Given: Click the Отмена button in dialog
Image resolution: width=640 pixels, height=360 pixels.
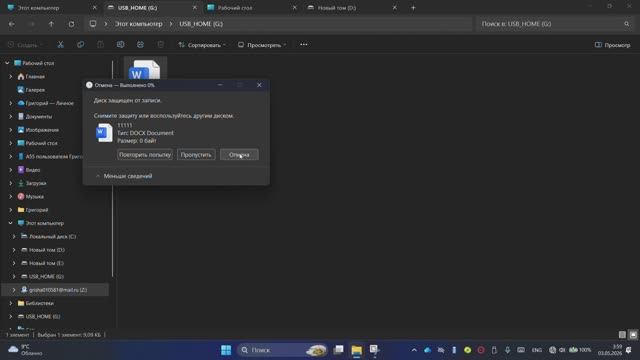Looking at the screenshot, I should pos(239,155).
